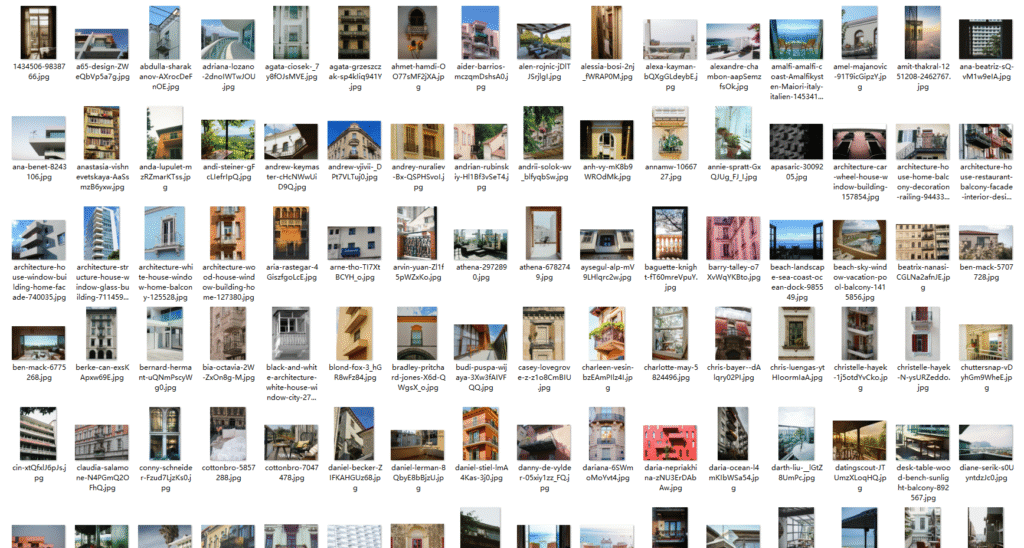
Task: Select the 1434506-9838766.jpg thumbnail
Action: (39, 33)
